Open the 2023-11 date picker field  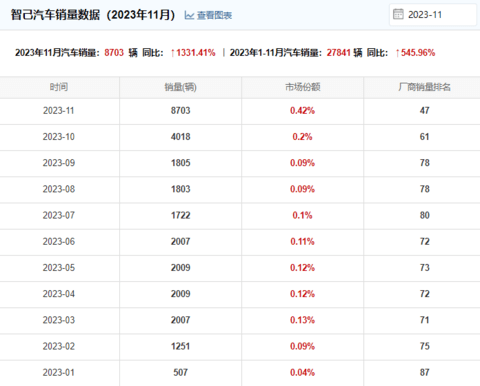coord(433,15)
